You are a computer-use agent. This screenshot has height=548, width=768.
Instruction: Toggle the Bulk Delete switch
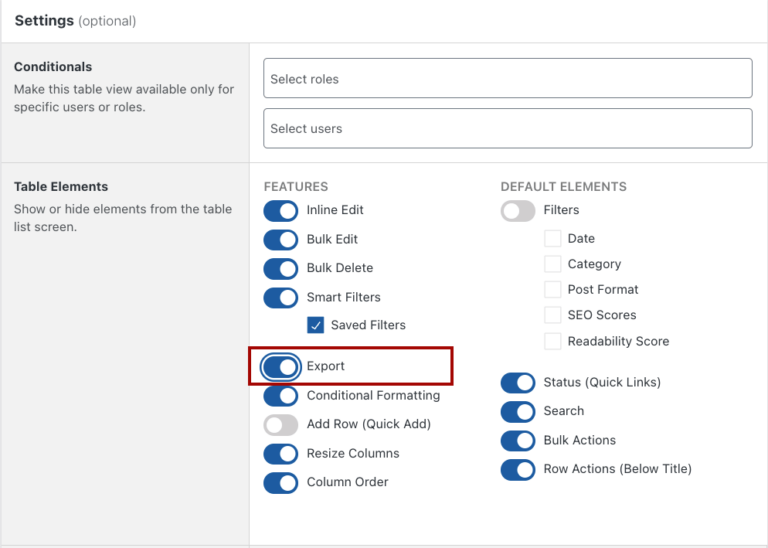tap(281, 269)
